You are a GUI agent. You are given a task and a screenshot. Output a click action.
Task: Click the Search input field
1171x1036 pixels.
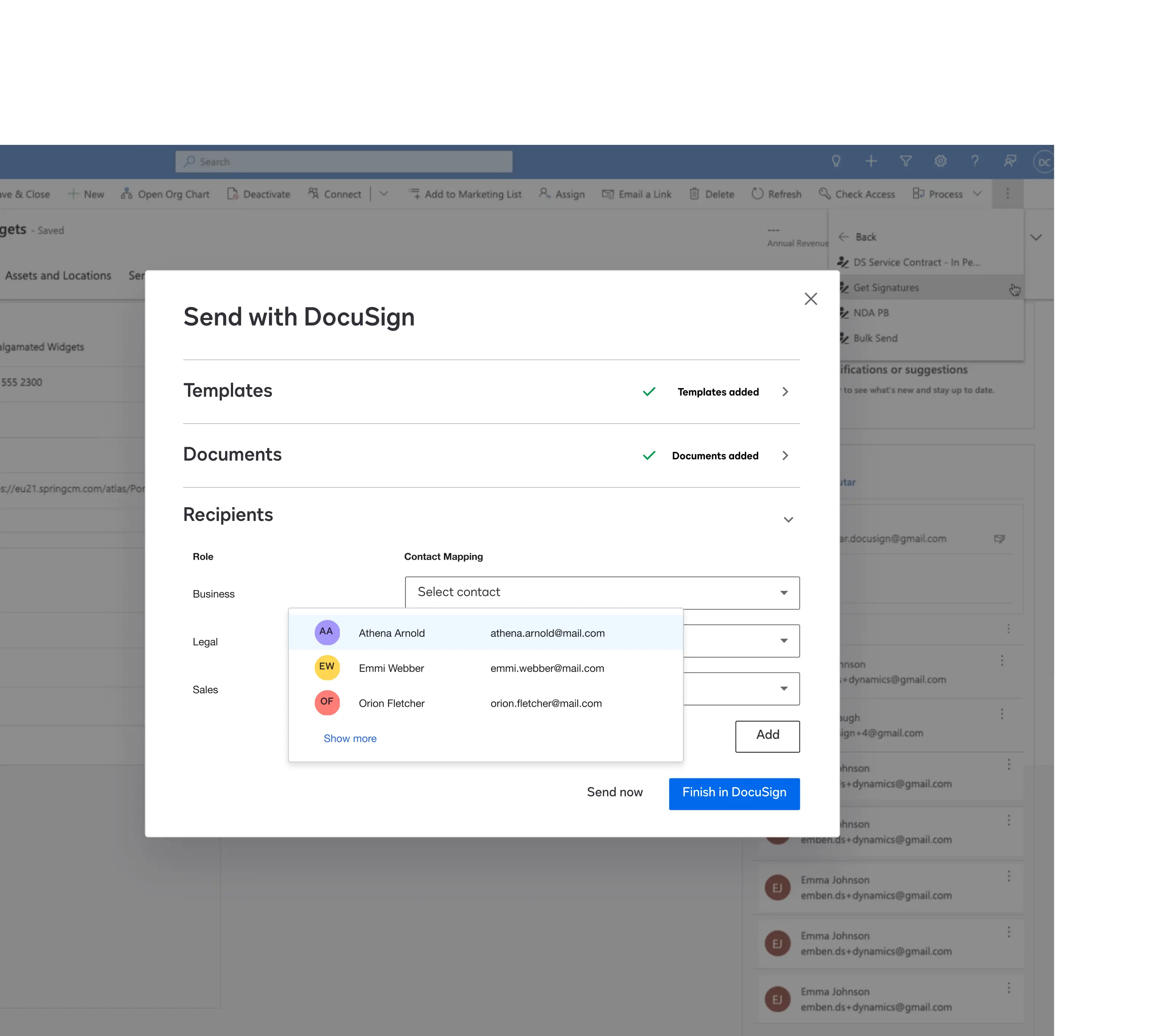[x=344, y=162]
